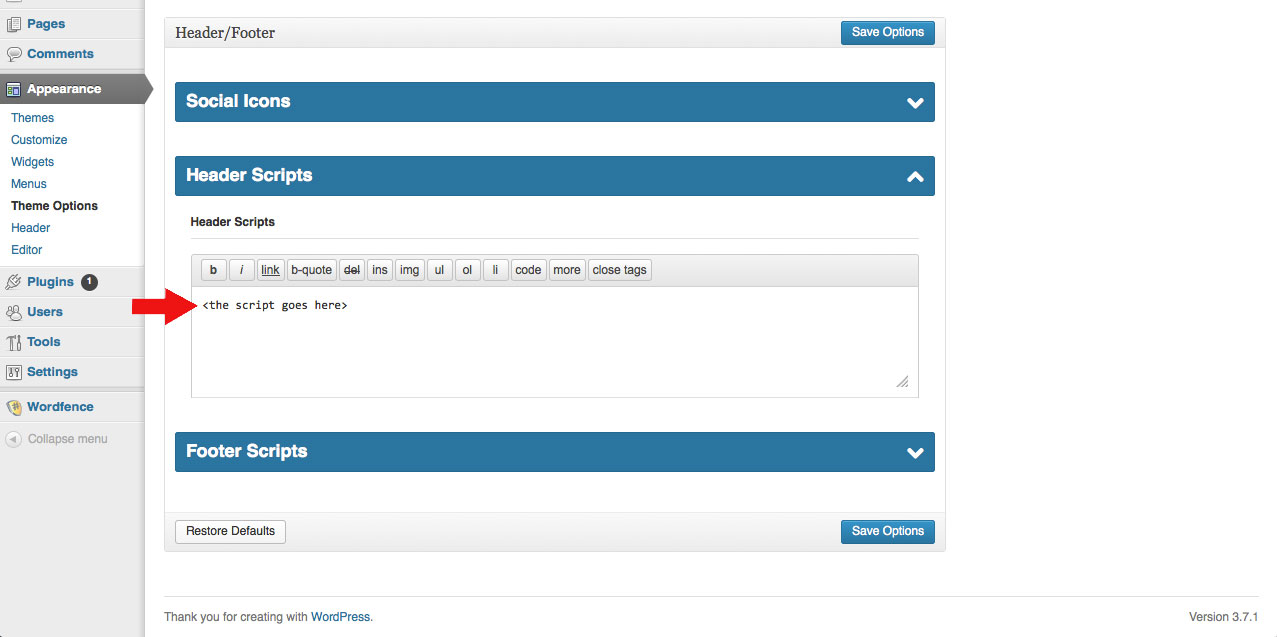Expand the Footer Scripts section
Screen dimensions: 1277x637
point(914,452)
